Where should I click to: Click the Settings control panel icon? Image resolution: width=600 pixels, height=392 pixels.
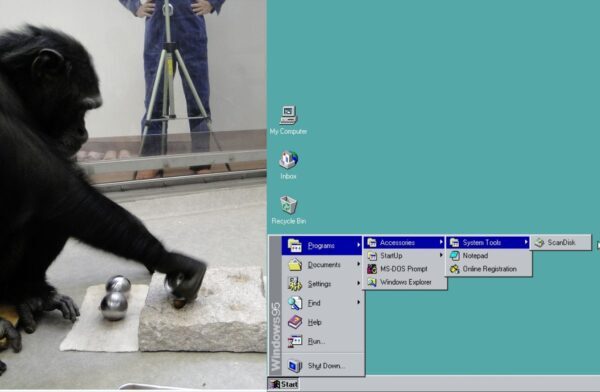(295, 284)
